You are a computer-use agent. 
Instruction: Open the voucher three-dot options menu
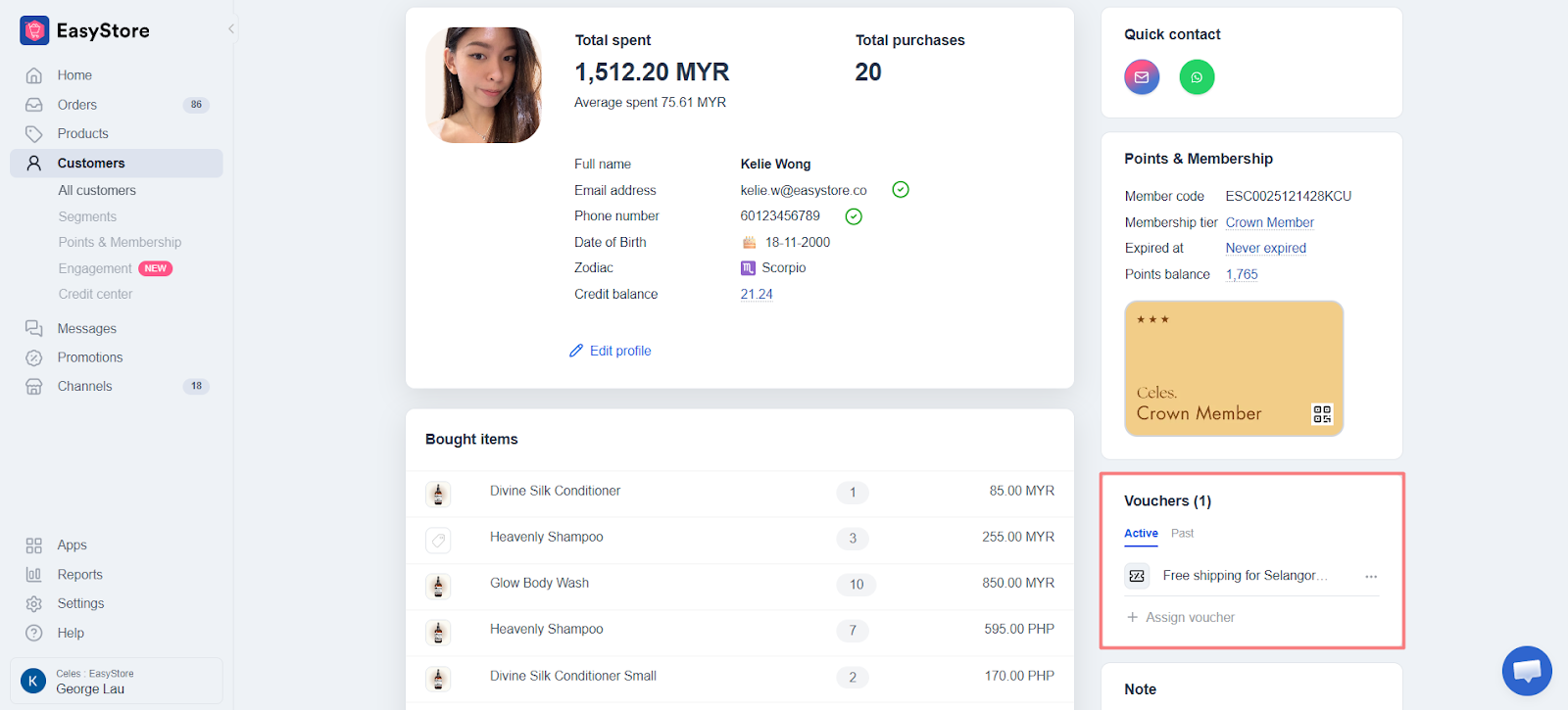tap(1370, 577)
